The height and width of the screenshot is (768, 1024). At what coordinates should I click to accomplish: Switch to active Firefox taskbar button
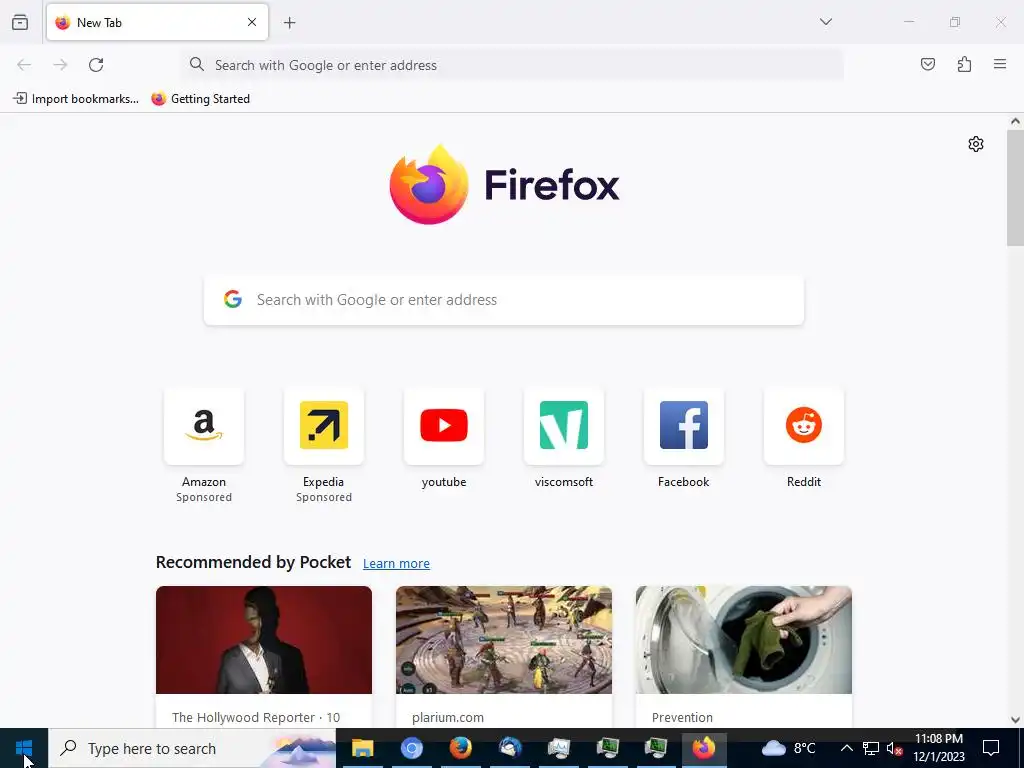(x=703, y=748)
